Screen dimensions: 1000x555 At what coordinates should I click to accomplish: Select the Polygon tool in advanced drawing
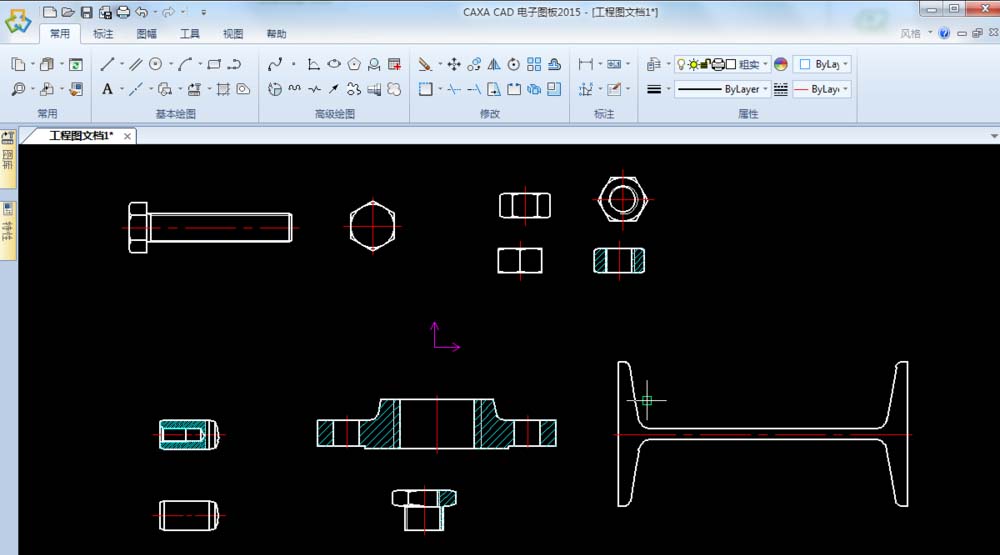coord(354,64)
